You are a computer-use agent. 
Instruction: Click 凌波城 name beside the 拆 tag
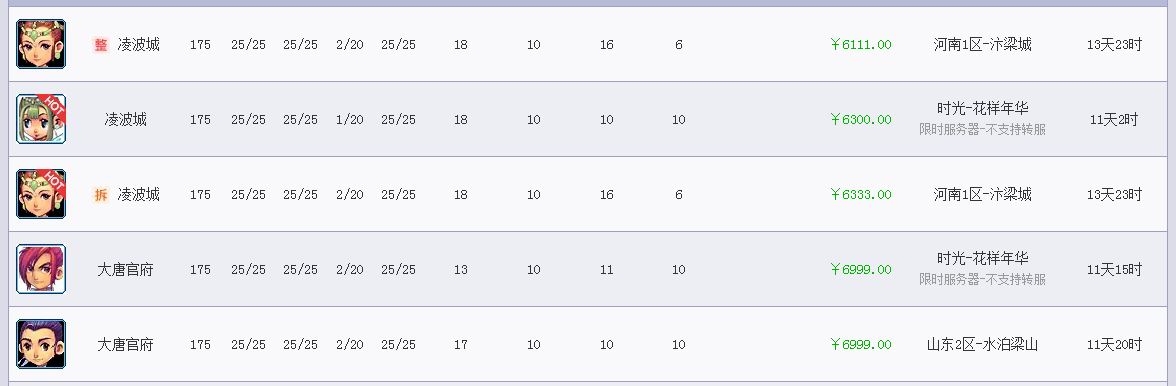click(139, 195)
